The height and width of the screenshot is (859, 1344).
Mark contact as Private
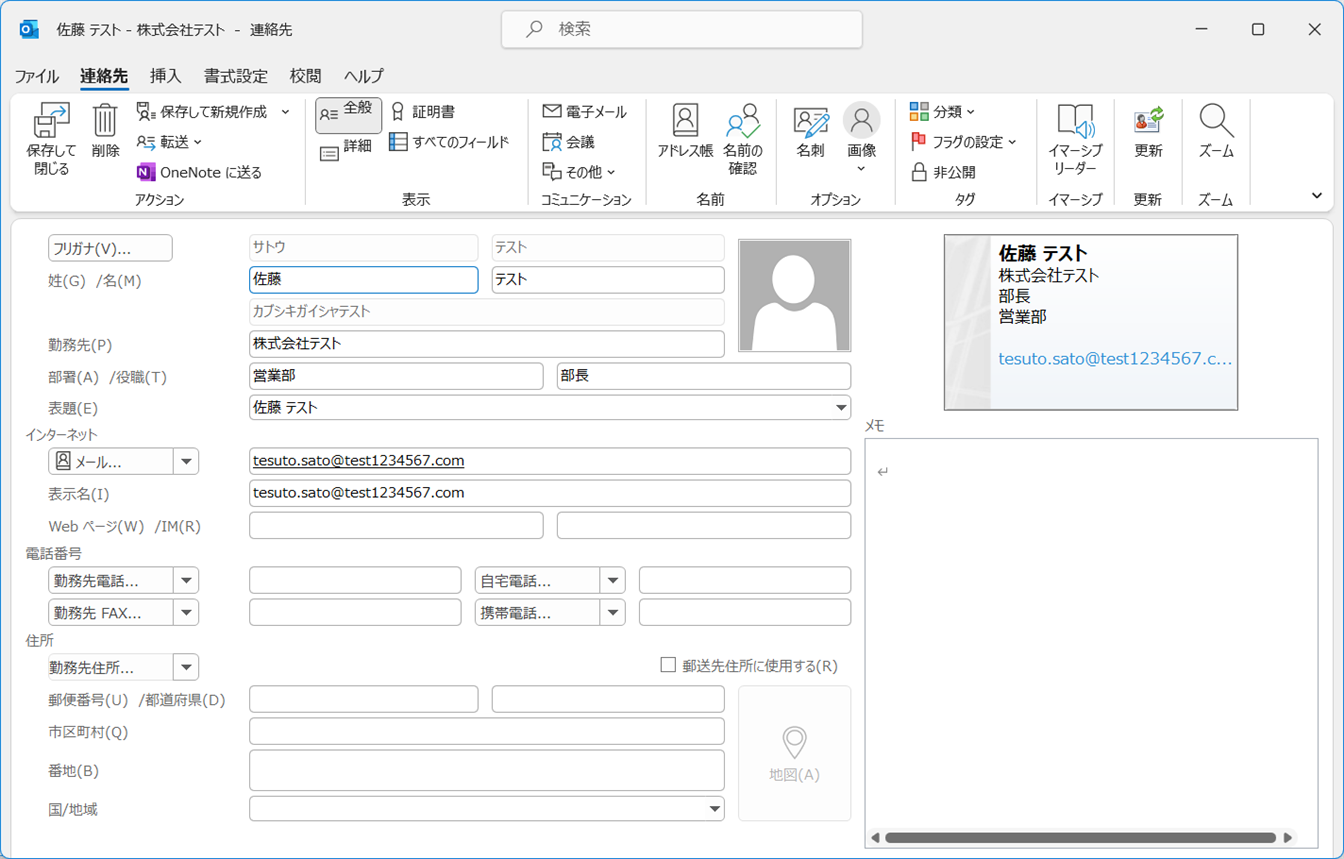943,172
